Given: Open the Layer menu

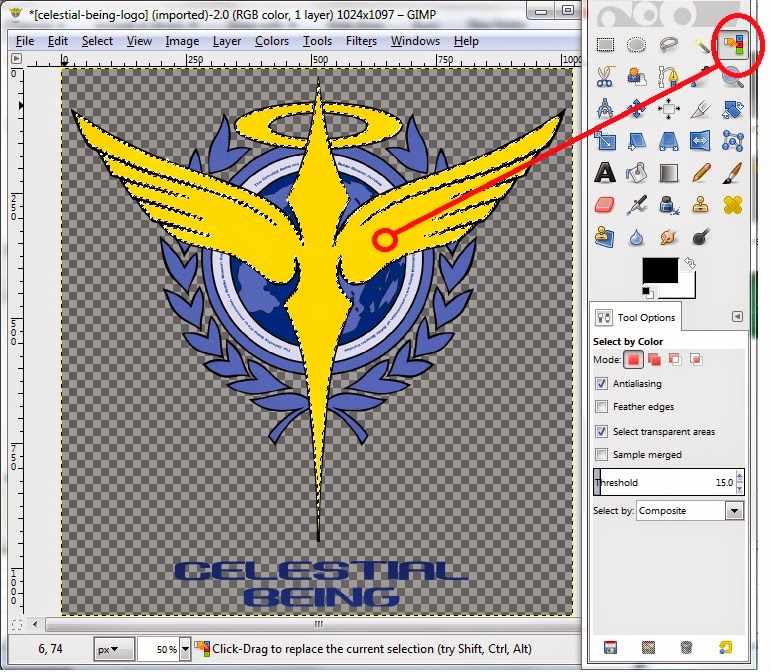Looking at the screenshot, I should (227, 41).
